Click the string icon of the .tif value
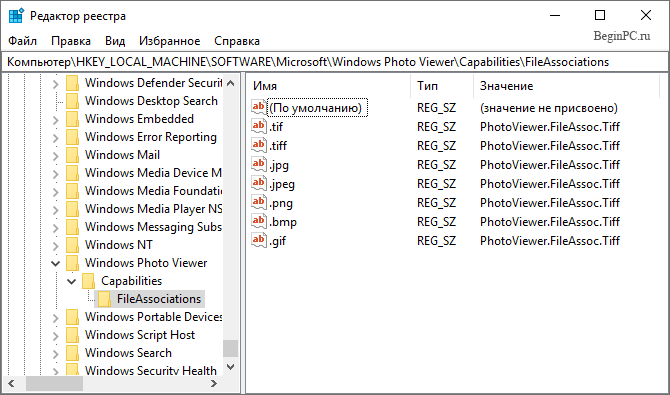 [x=259, y=126]
